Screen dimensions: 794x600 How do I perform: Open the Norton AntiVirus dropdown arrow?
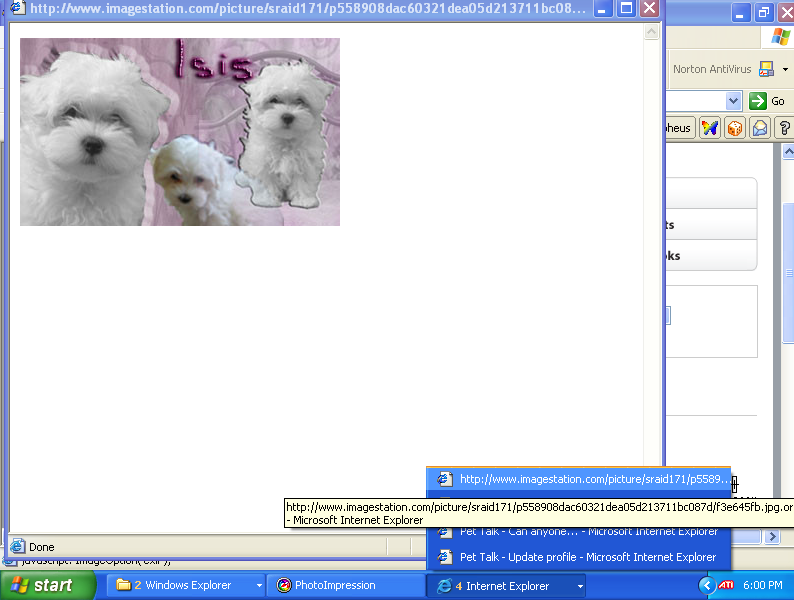point(786,69)
